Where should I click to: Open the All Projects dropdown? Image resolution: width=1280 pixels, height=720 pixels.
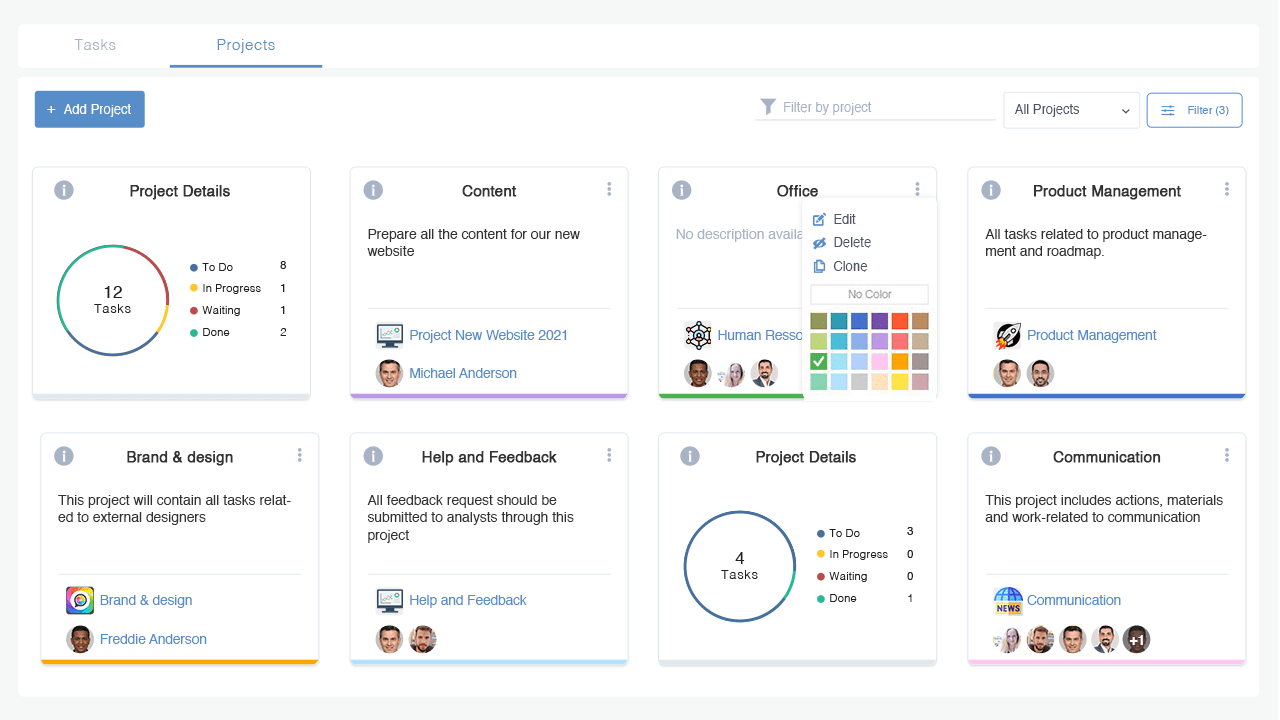pyautogui.click(x=1071, y=110)
